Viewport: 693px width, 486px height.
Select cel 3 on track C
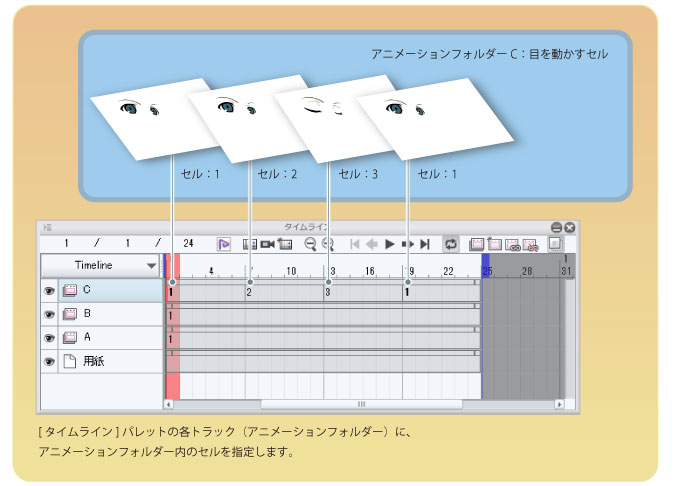pos(327,292)
